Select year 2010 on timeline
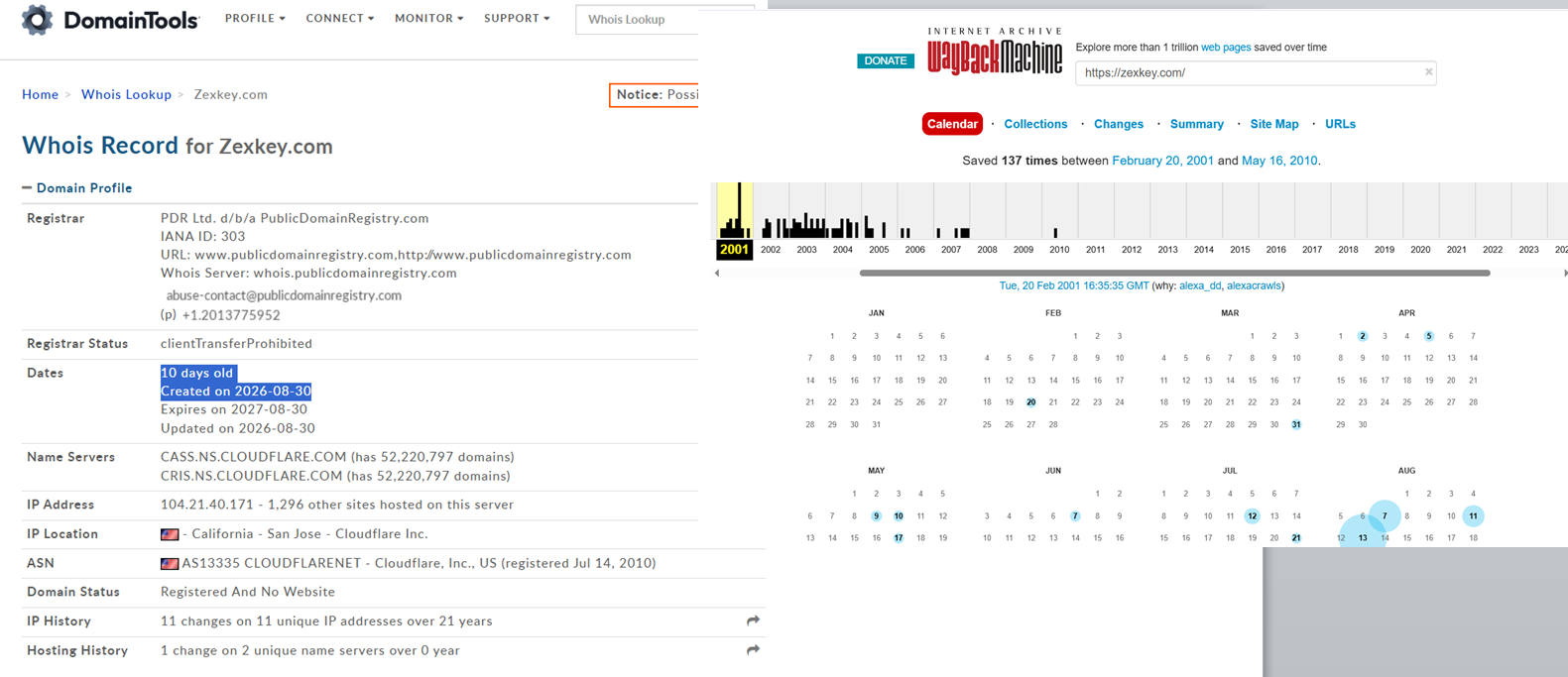 coord(1059,250)
